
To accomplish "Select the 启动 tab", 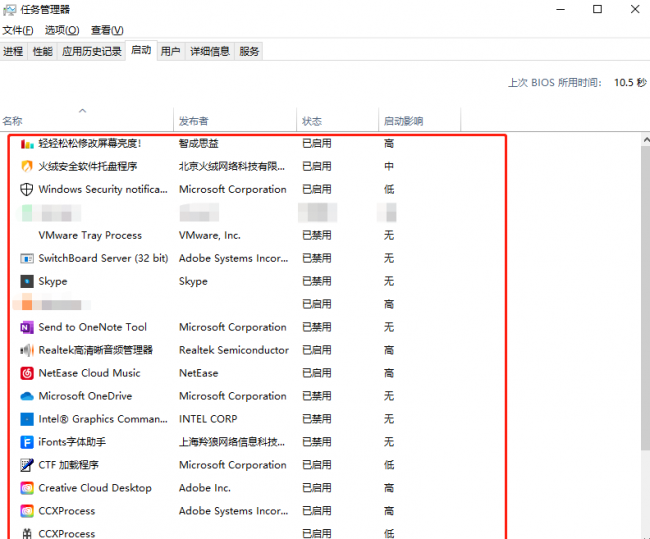I will (141, 50).
